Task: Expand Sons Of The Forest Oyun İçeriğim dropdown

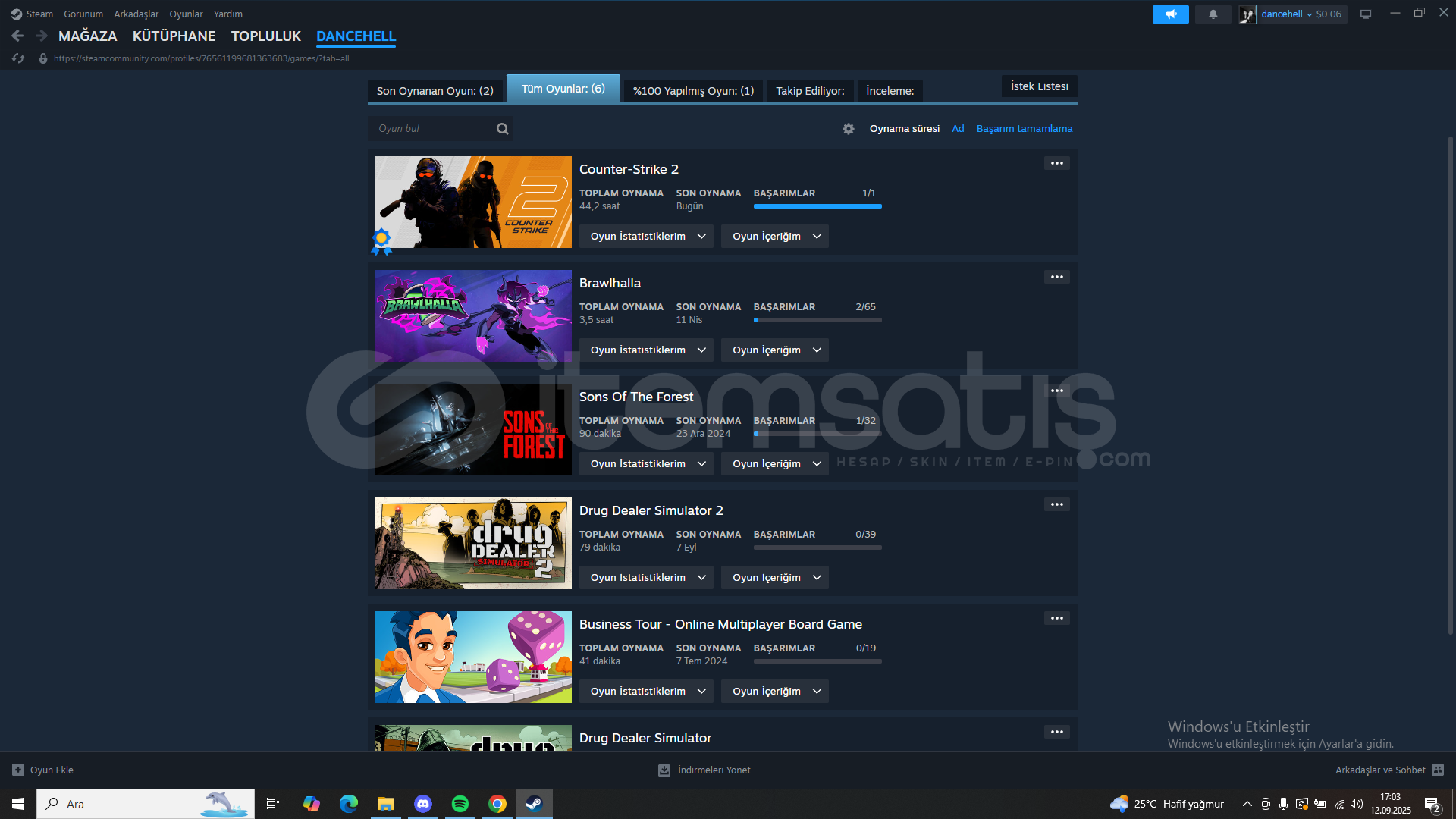Action: (x=775, y=464)
